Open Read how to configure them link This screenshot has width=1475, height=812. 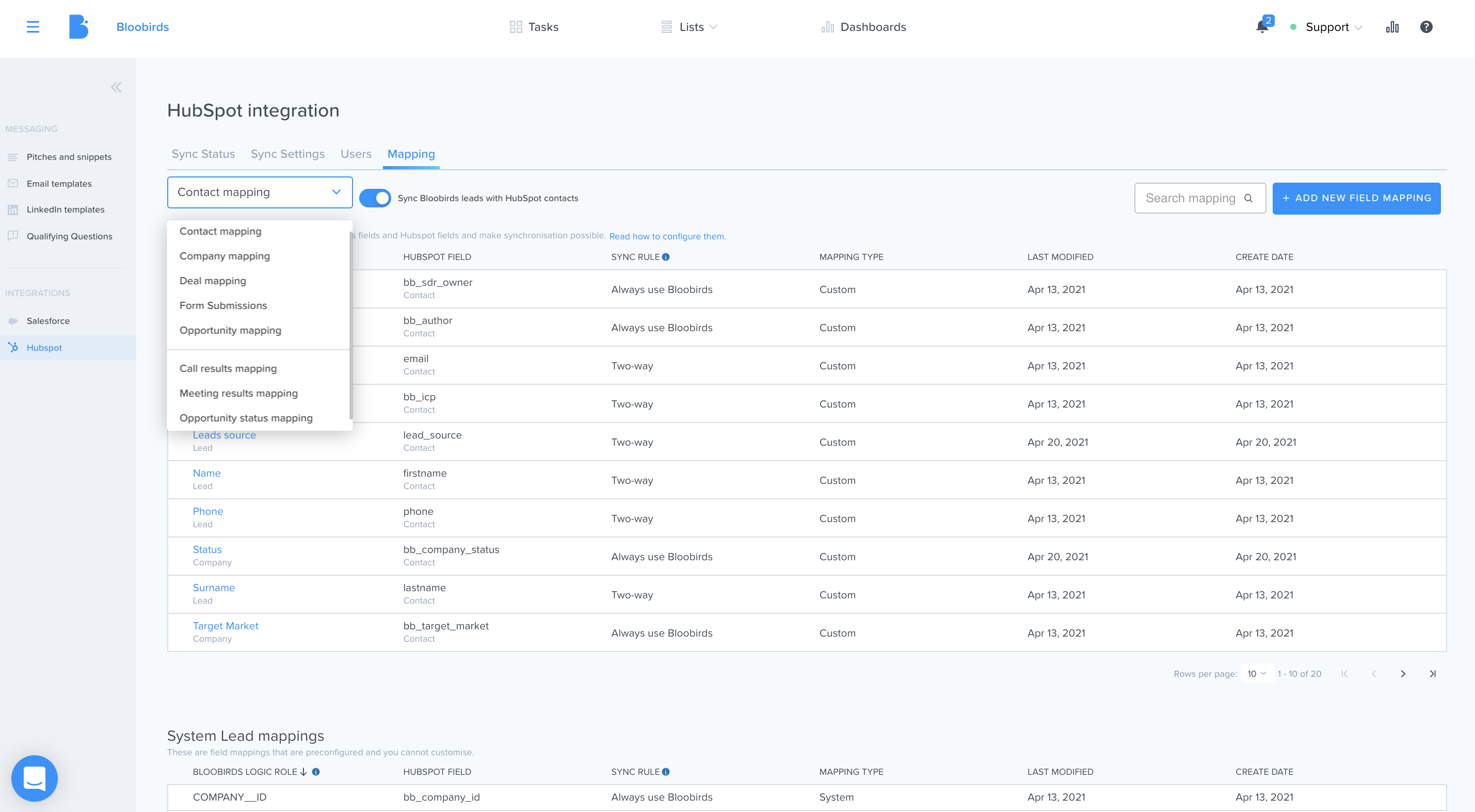pyautogui.click(x=668, y=236)
